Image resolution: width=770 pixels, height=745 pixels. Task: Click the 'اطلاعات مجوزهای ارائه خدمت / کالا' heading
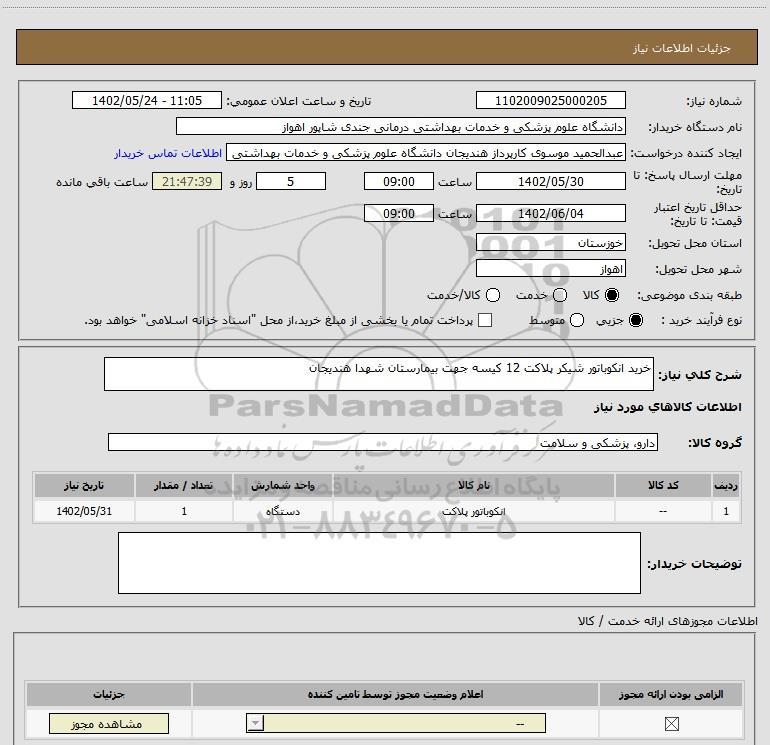tap(667, 621)
